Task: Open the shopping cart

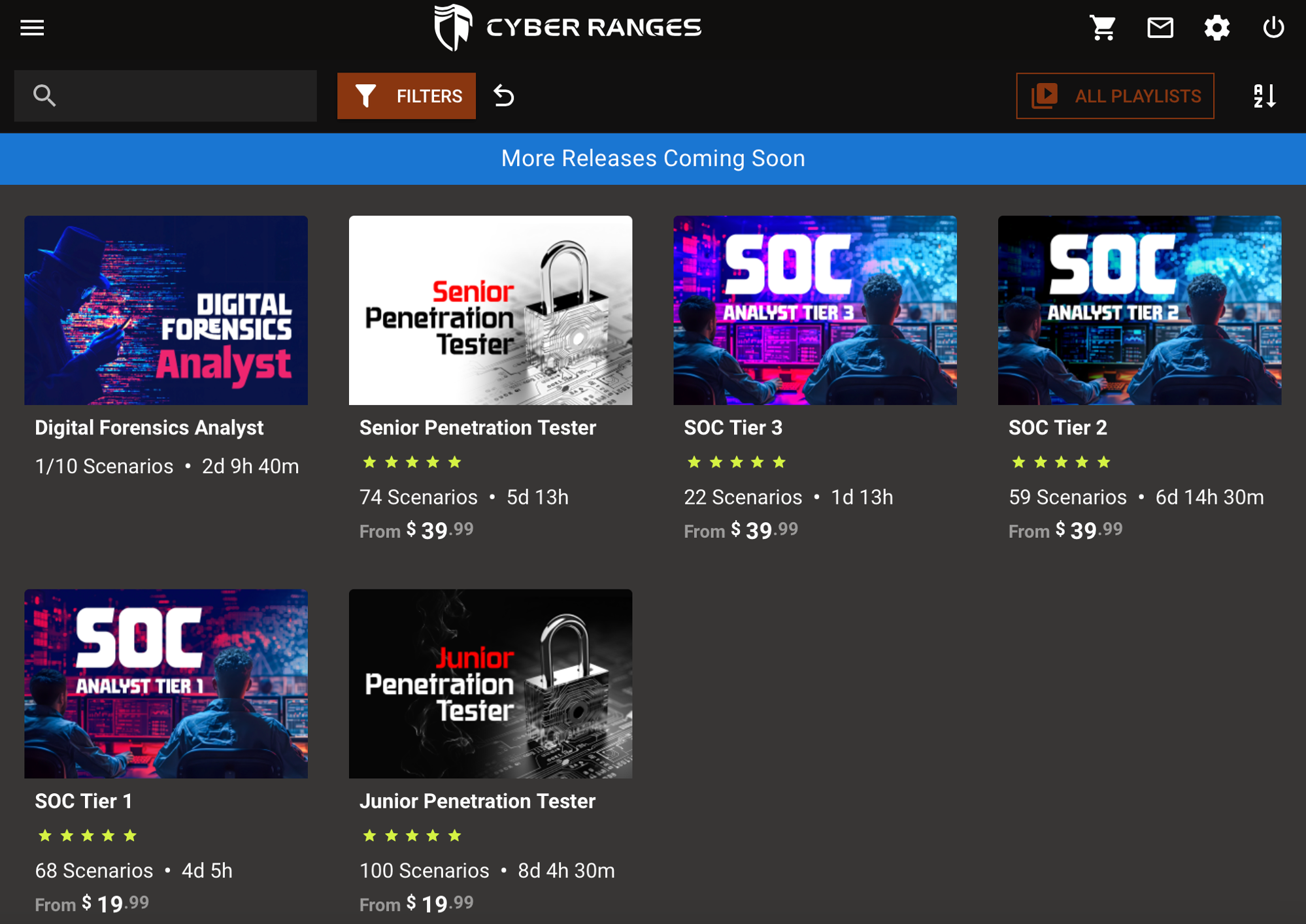Action: [x=1103, y=27]
